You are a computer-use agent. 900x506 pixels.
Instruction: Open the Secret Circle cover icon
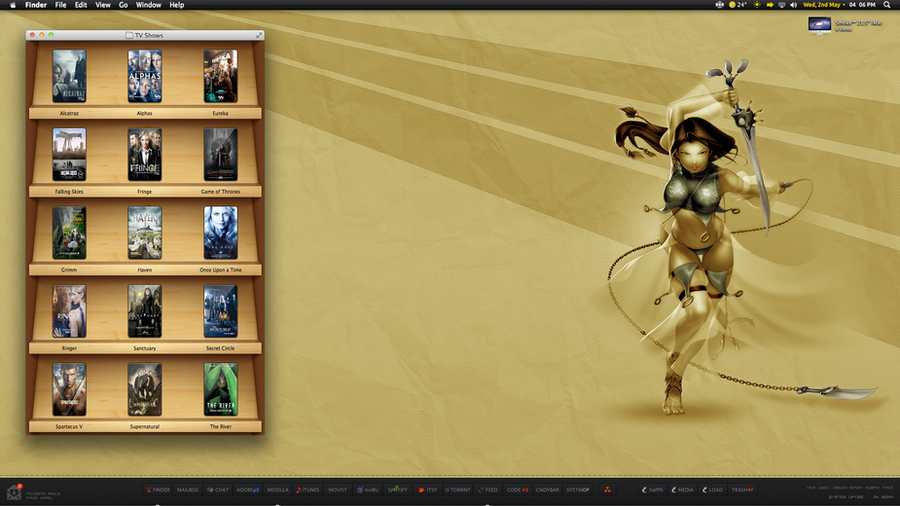[220, 311]
